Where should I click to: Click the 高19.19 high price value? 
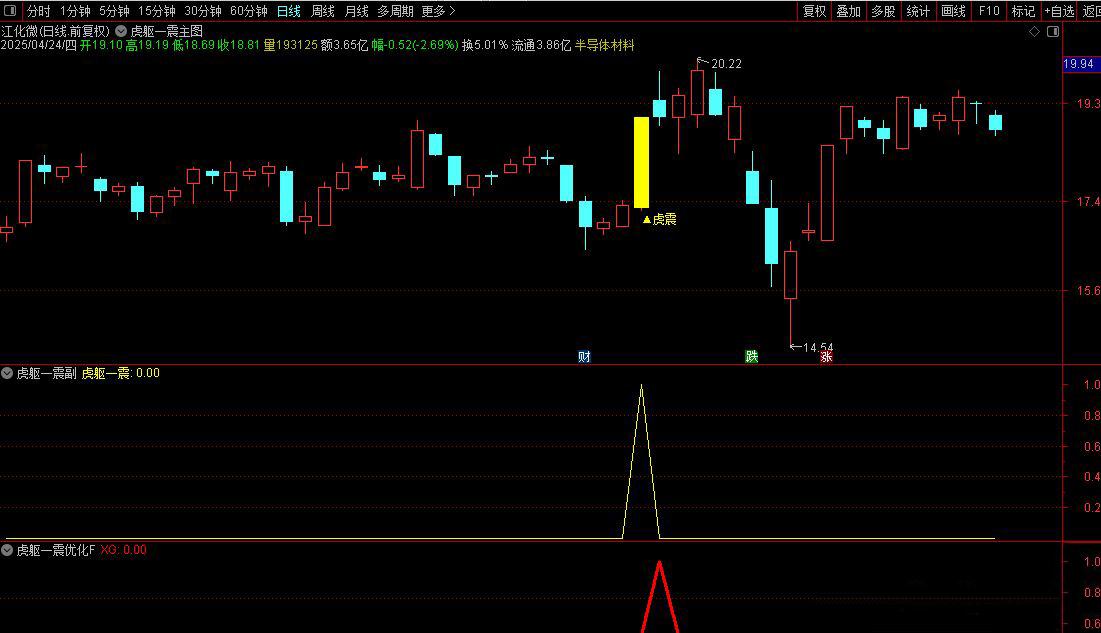pos(147,45)
